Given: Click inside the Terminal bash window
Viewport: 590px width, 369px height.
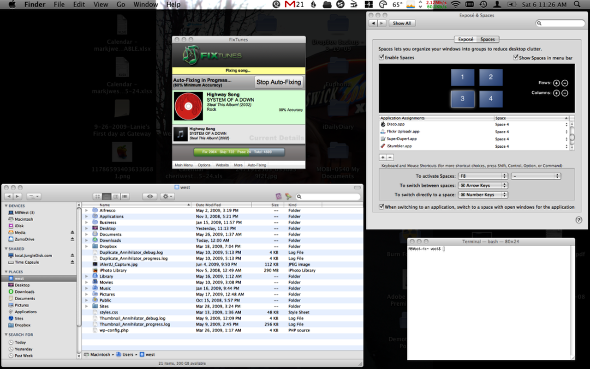Looking at the screenshot, I should [x=491, y=302].
